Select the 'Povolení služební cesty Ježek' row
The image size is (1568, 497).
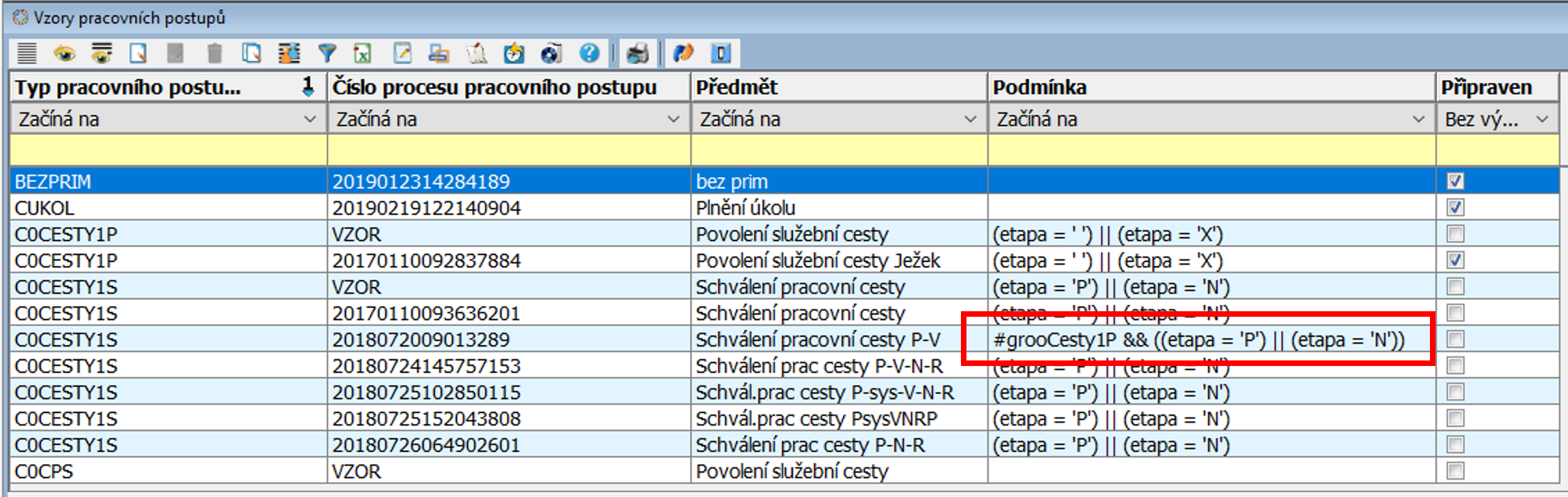pyautogui.click(x=817, y=261)
